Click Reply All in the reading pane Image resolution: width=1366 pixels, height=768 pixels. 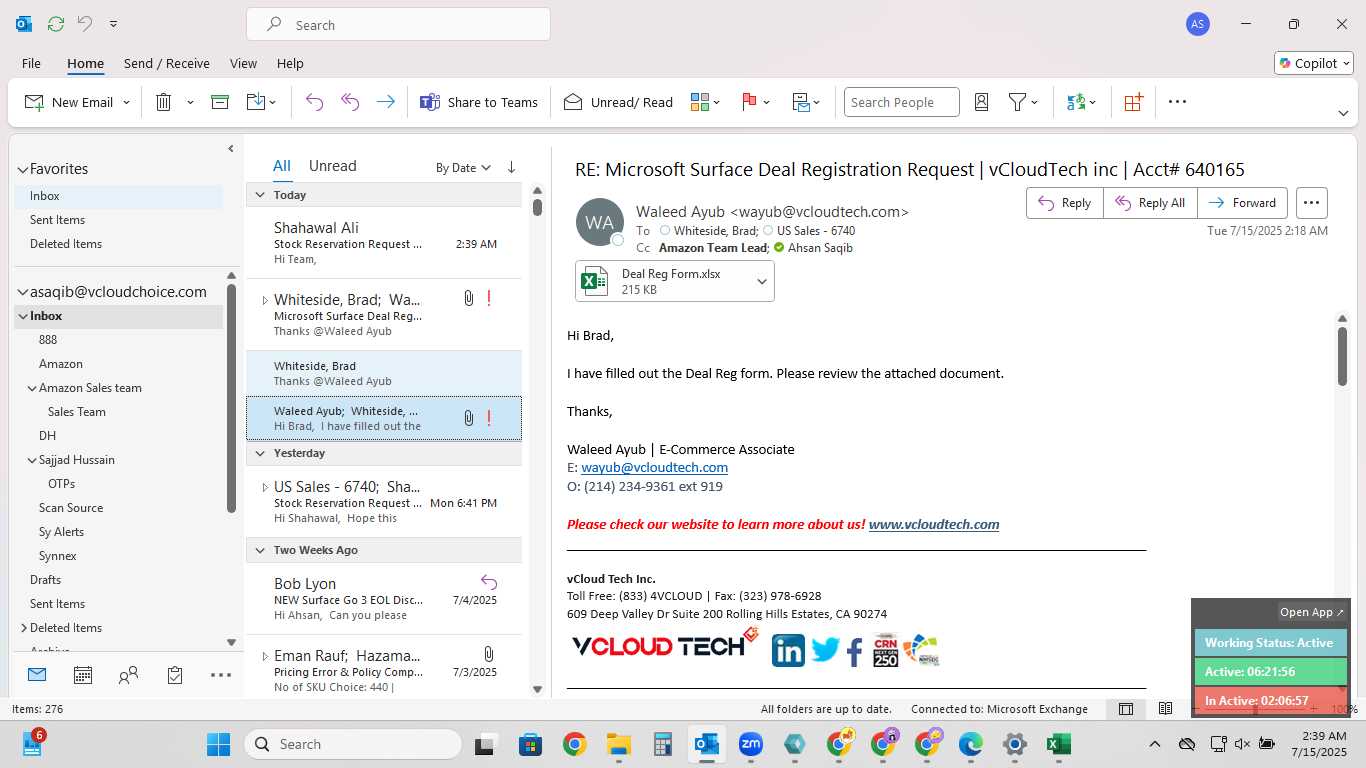pos(1150,203)
